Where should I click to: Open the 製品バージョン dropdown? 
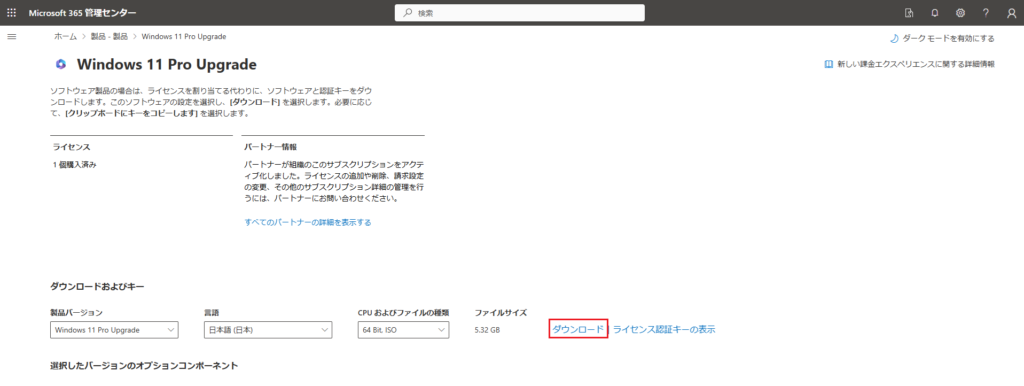(114, 330)
